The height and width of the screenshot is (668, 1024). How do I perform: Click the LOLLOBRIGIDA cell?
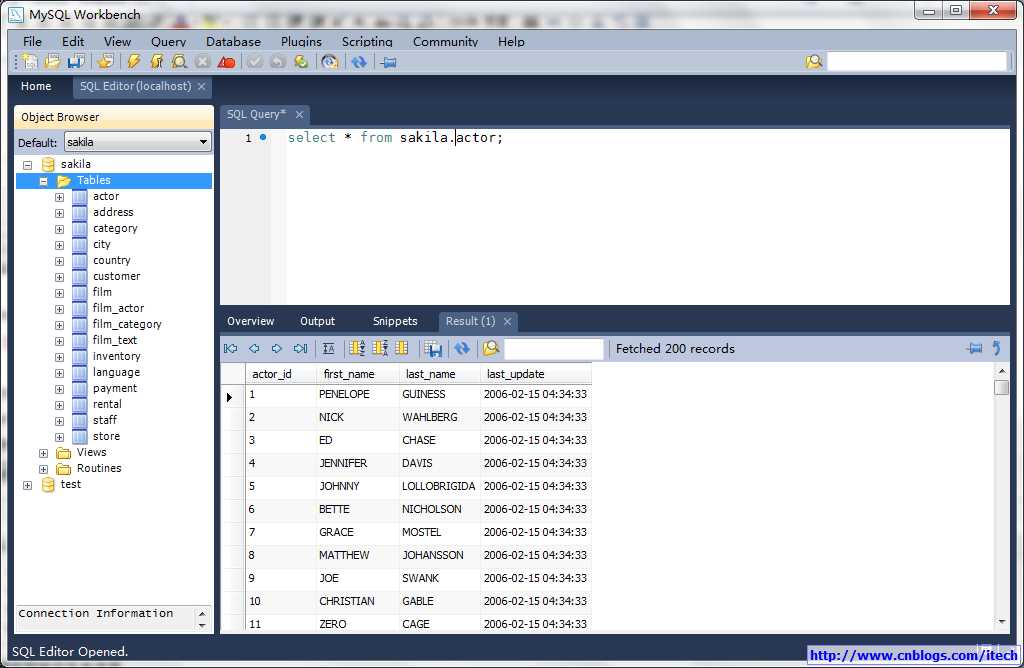pos(439,486)
